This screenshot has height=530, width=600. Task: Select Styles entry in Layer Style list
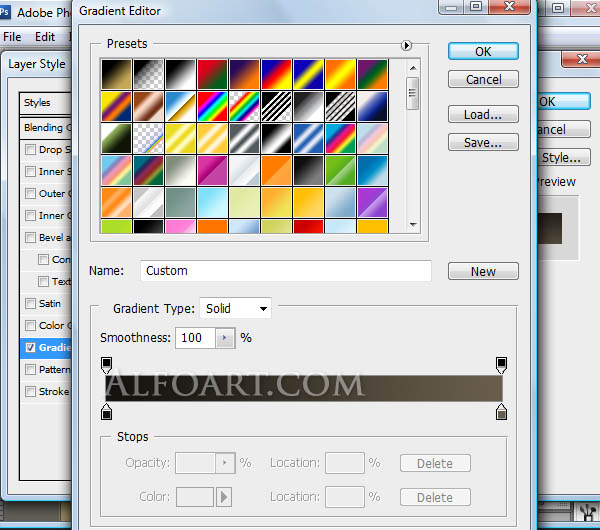46,103
